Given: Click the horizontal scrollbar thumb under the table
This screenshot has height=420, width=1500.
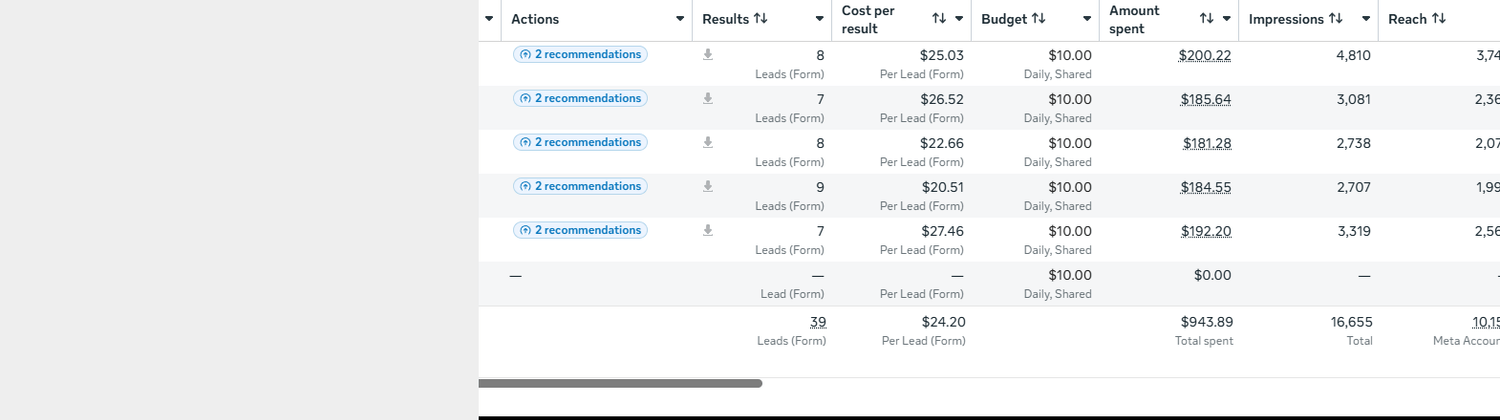Looking at the screenshot, I should tap(620, 383).
